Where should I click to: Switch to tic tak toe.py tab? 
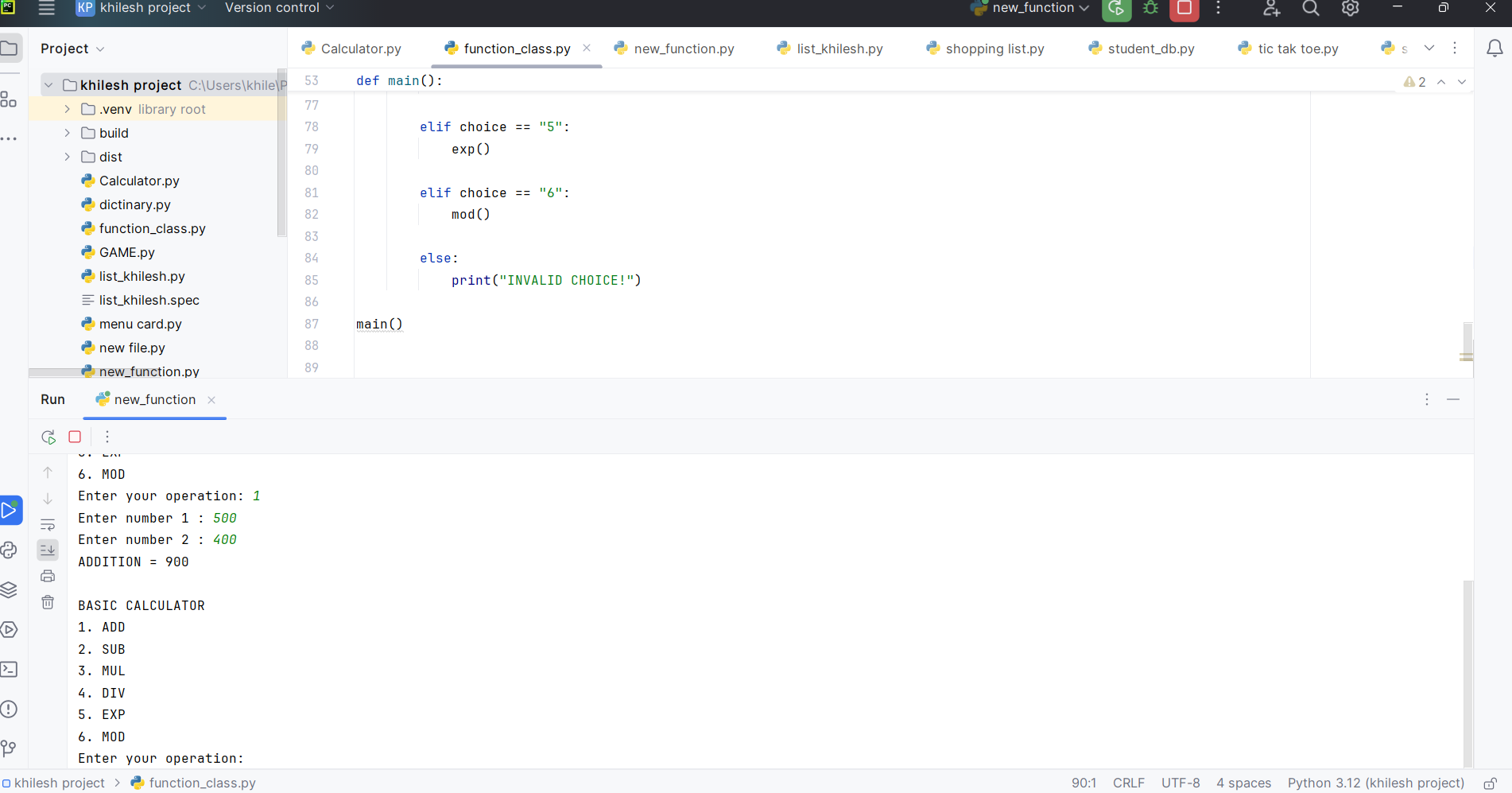[x=1289, y=49]
